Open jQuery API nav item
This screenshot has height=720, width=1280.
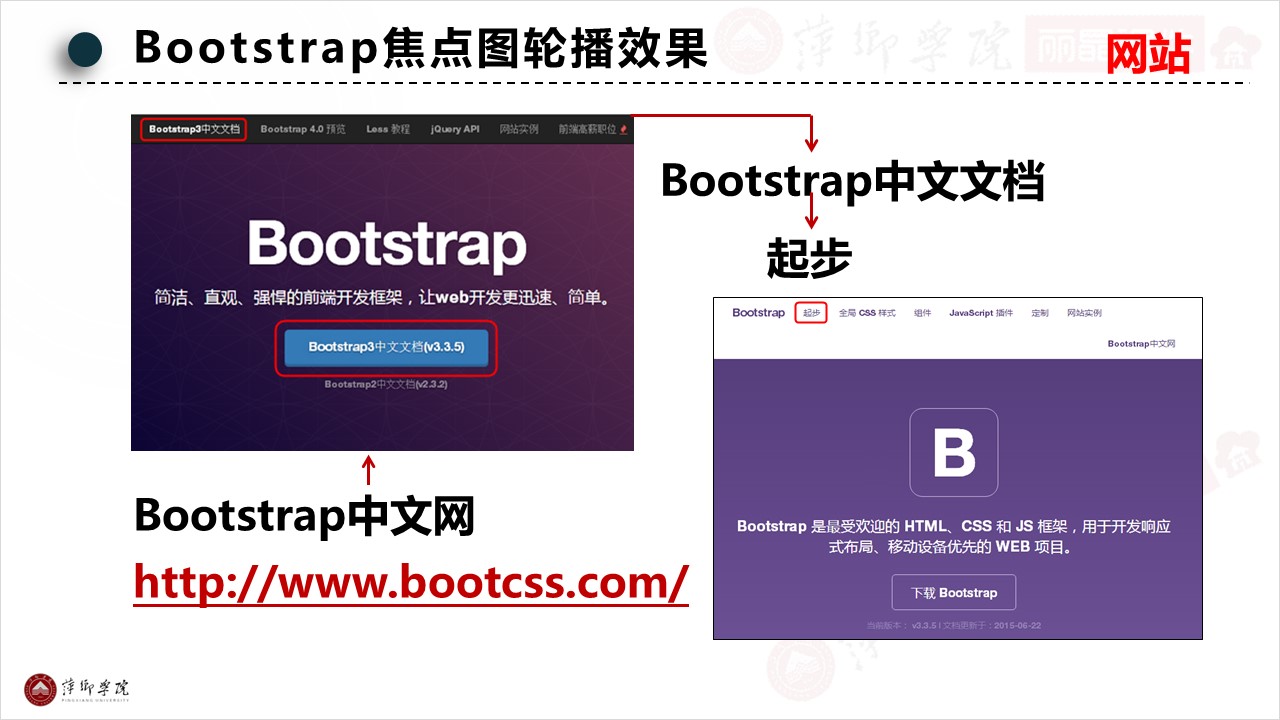click(x=455, y=129)
